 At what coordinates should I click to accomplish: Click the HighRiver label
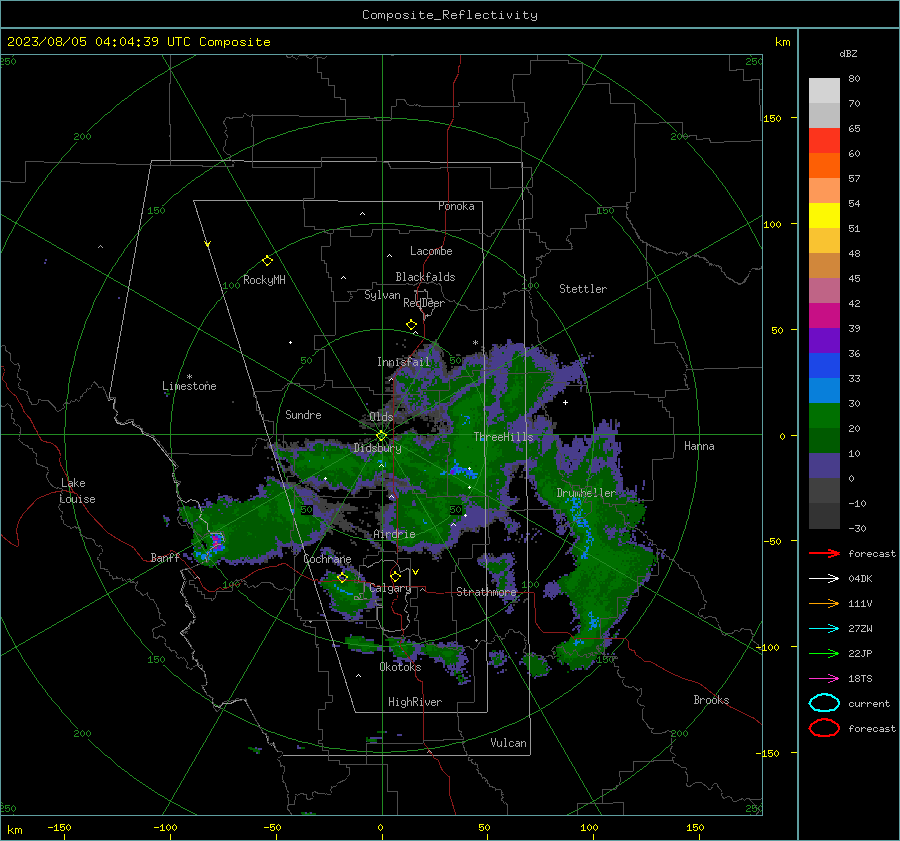(415, 702)
